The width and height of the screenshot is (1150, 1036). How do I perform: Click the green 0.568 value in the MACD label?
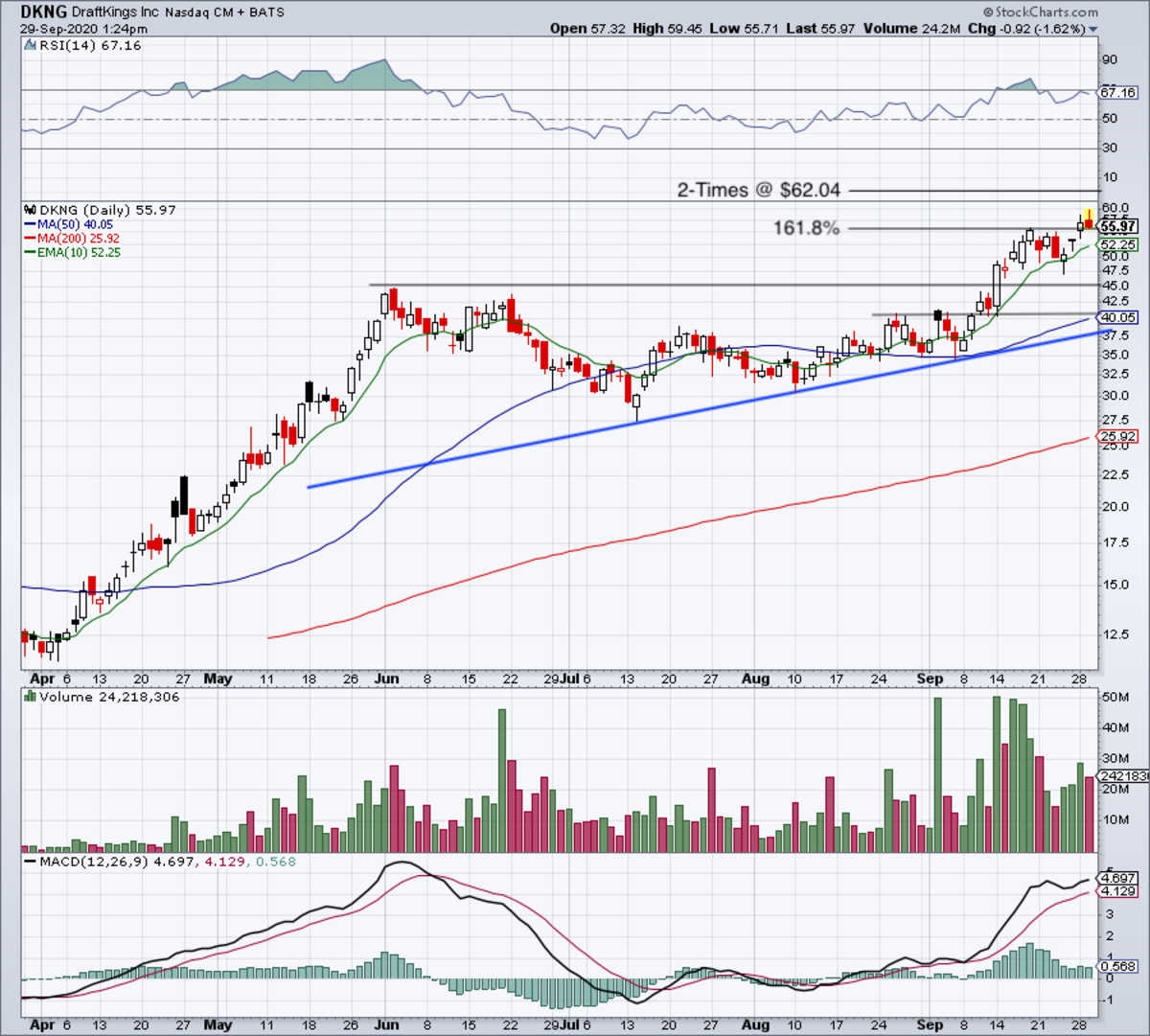click(275, 862)
